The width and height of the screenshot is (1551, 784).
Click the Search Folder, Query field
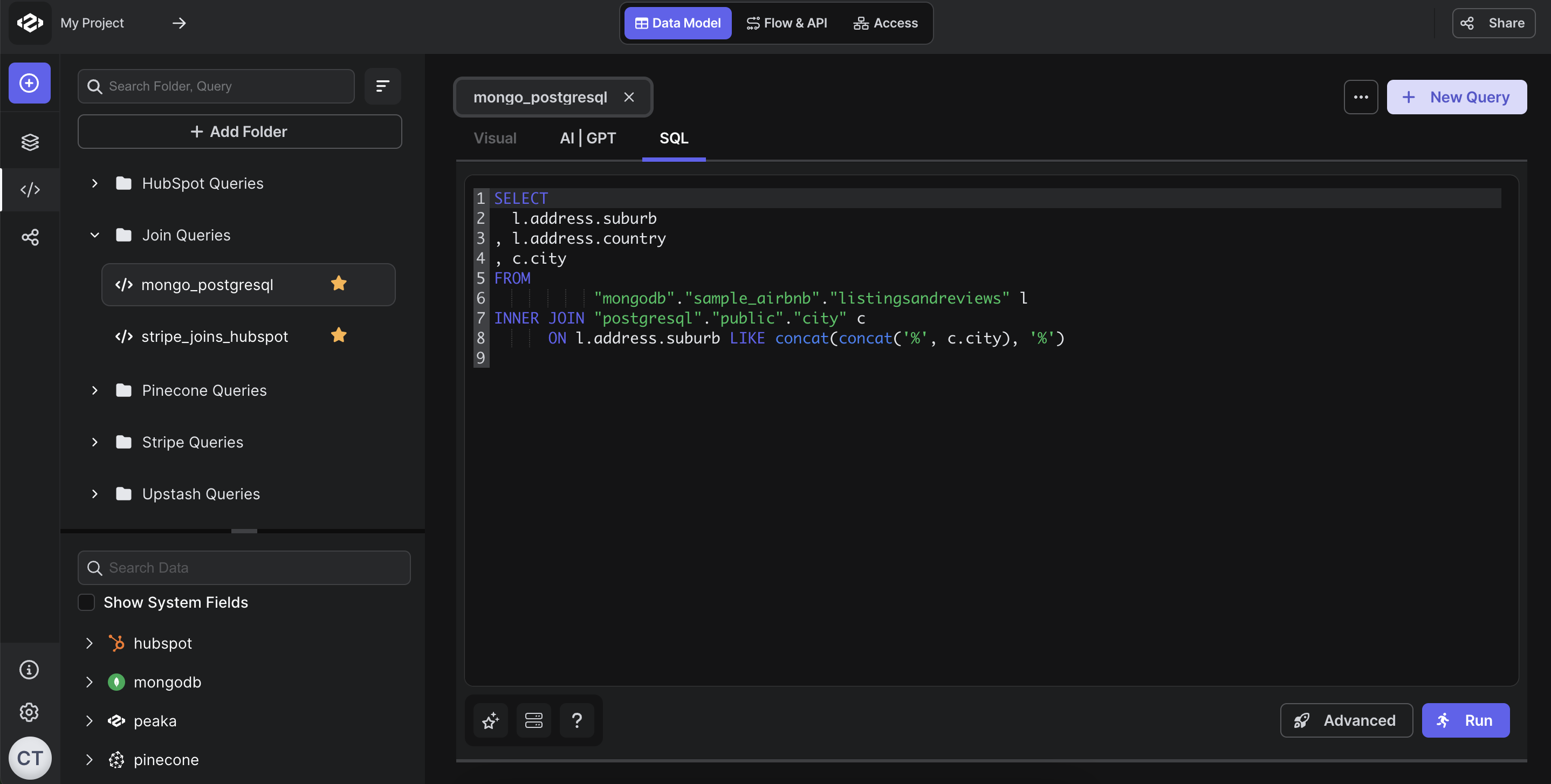click(216, 86)
